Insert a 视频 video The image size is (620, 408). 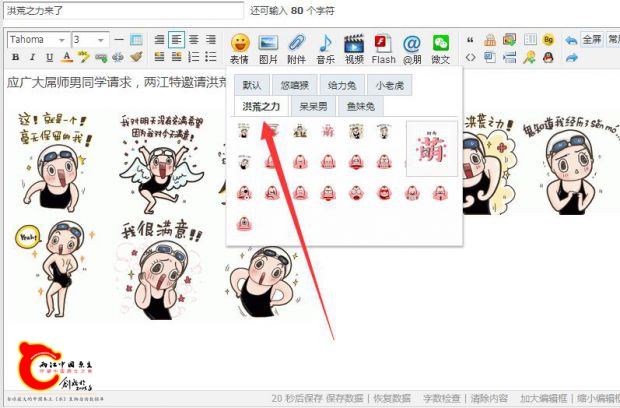coord(354,49)
